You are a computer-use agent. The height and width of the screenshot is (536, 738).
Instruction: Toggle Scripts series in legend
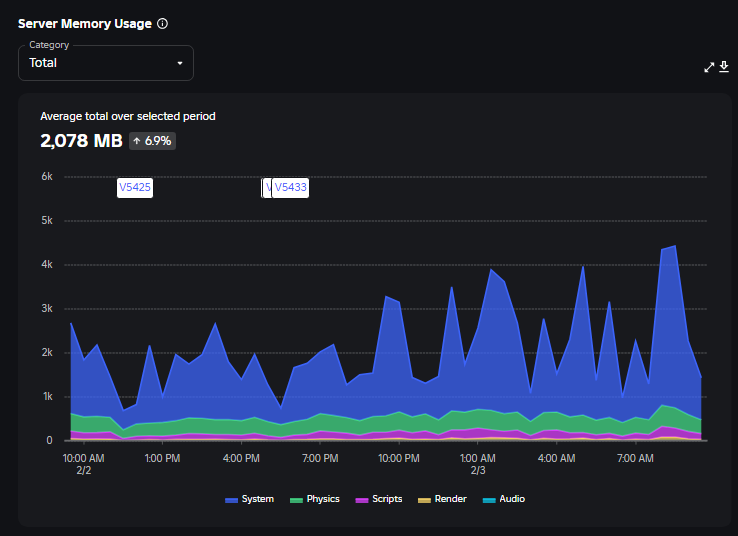tap(379, 499)
